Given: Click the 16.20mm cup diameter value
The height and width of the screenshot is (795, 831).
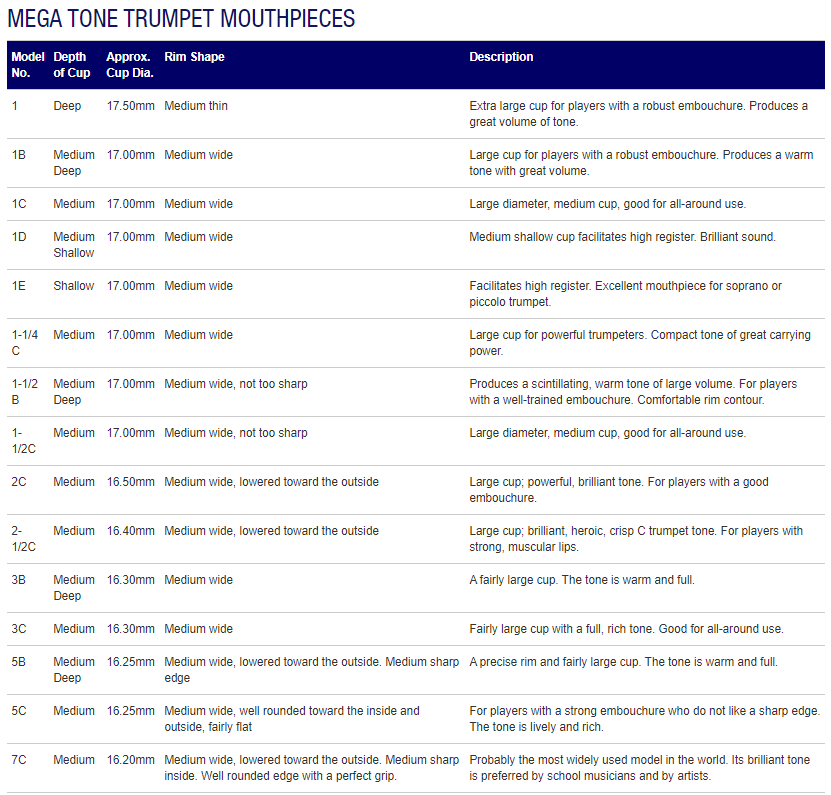Looking at the screenshot, I should pos(130,760).
